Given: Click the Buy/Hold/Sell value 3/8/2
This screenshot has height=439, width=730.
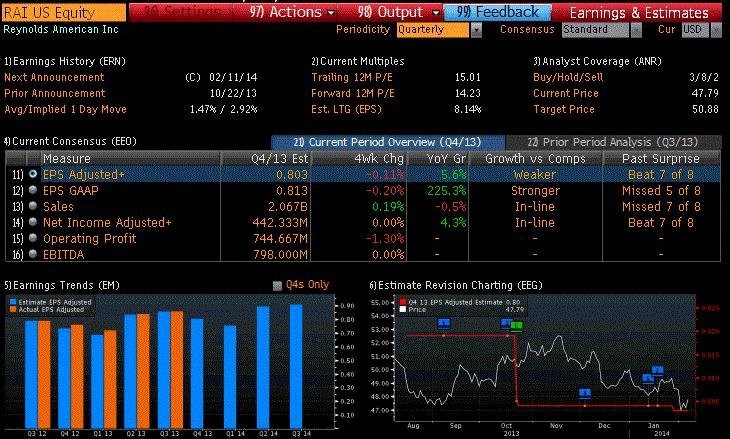Looking at the screenshot, I should tap(704, 77).
